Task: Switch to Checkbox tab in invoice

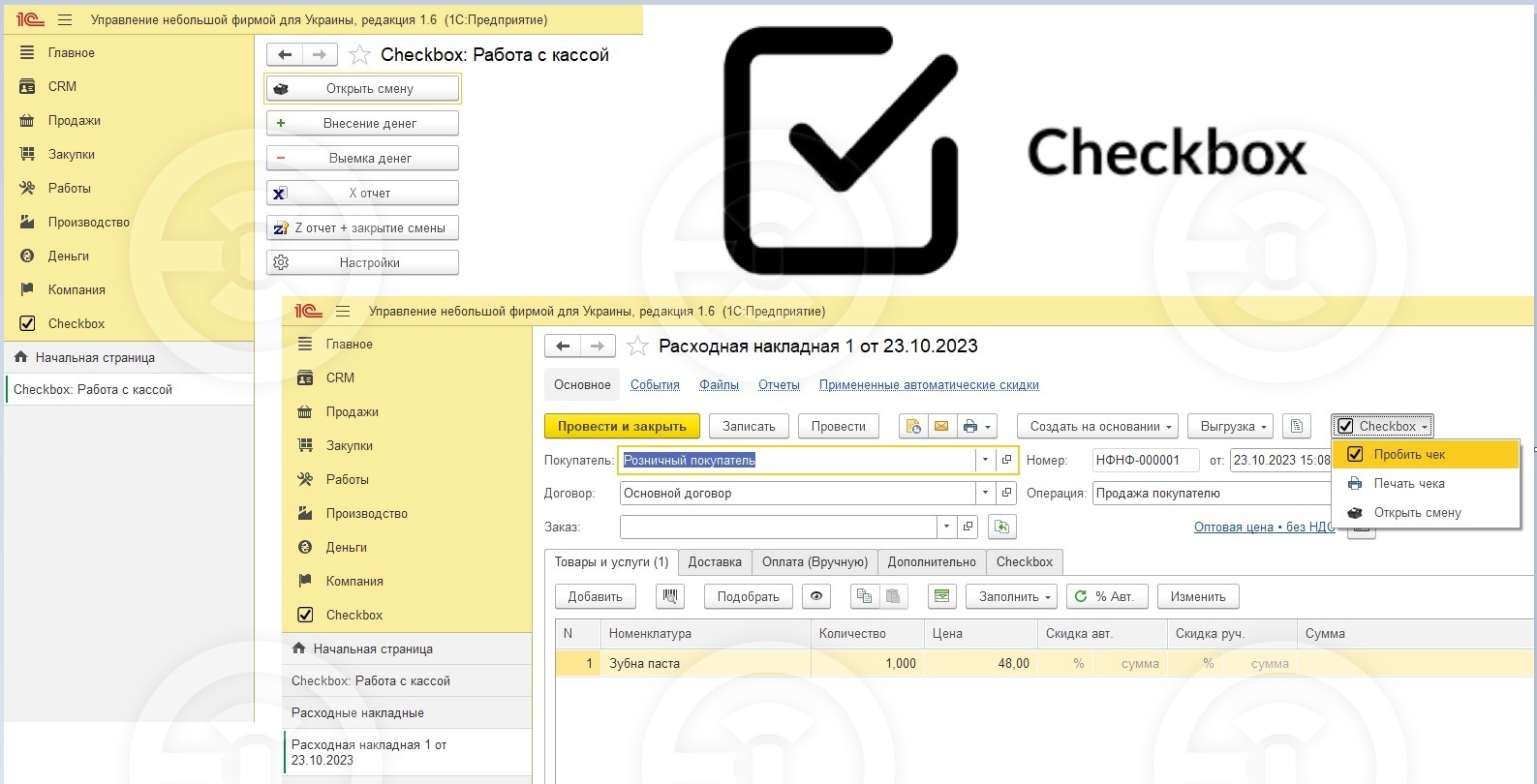Action: pos(1025,561)
